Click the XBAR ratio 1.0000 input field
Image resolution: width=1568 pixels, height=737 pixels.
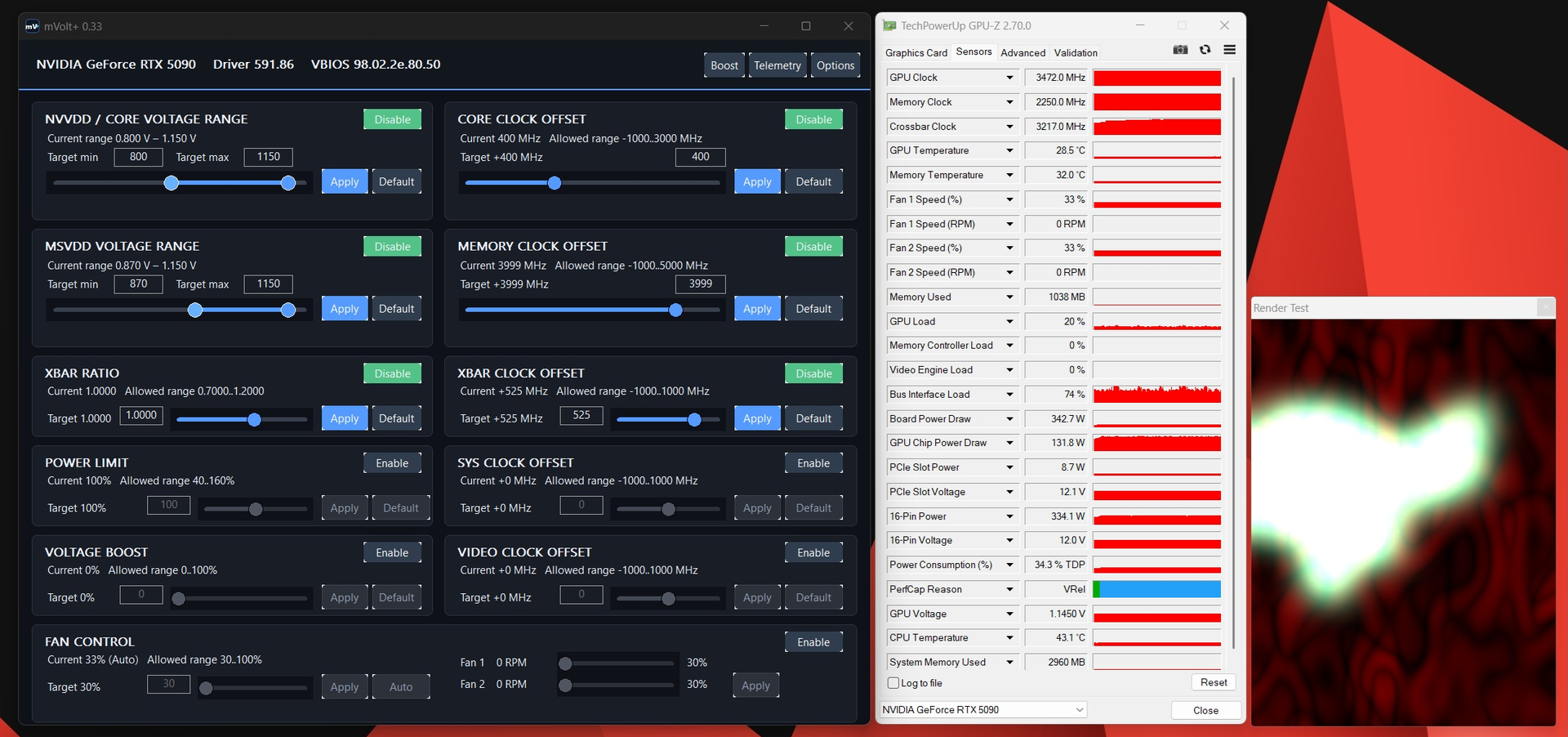point(141,415)
